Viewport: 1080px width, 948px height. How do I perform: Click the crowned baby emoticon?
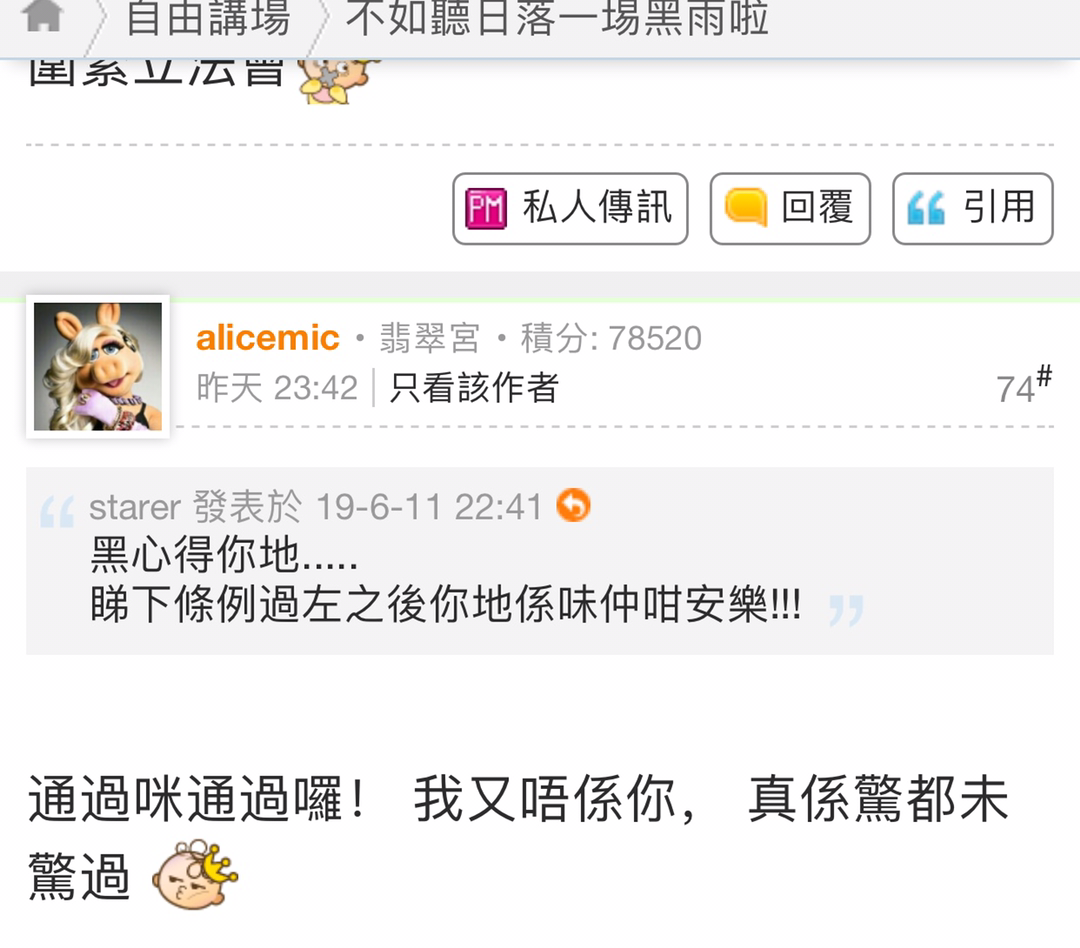195,874
